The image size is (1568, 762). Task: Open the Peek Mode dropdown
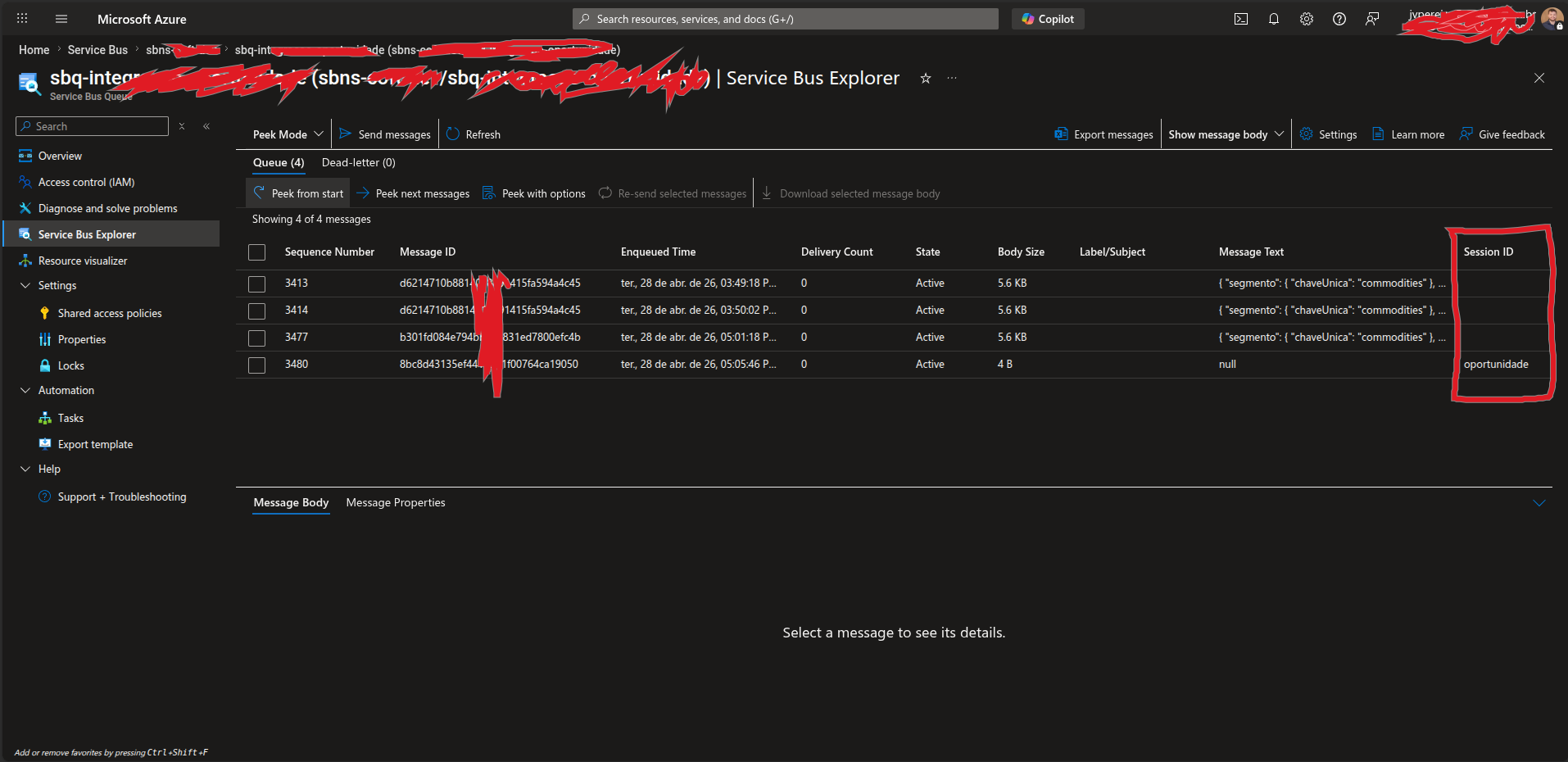click(x=288, y=134)
